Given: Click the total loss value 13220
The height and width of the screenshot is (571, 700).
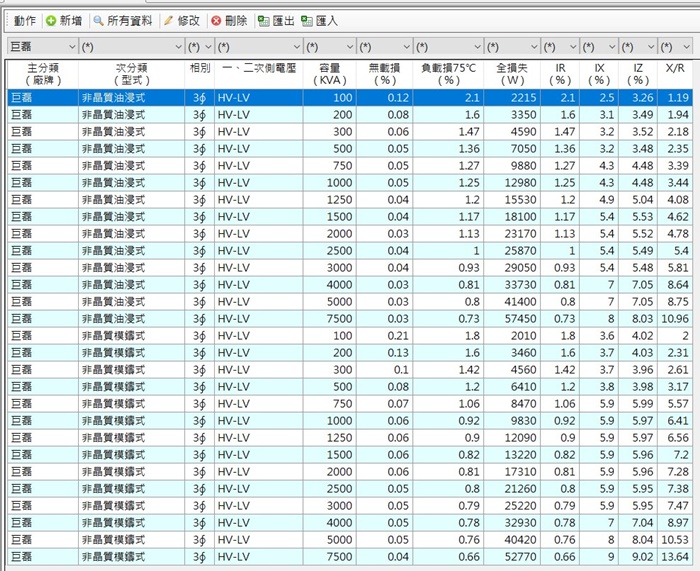Looking at the screenshot, I should coord(520,454).
